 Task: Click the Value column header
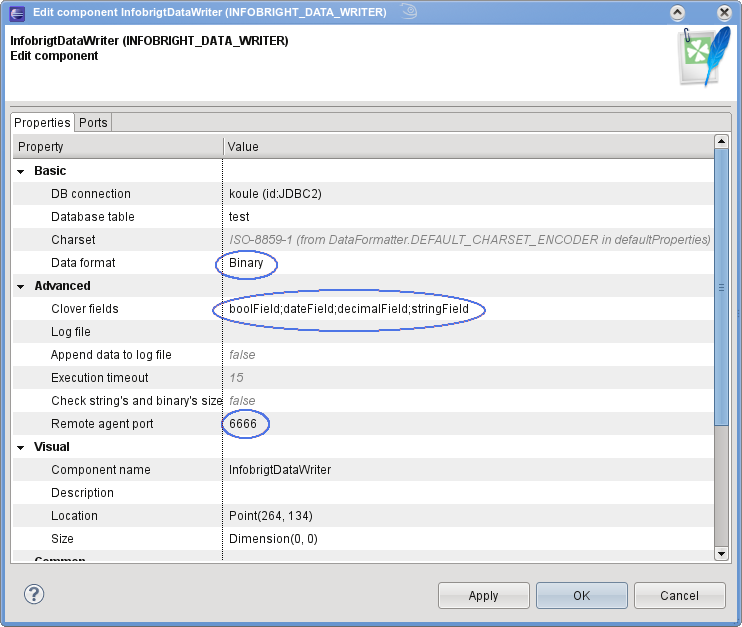468,147
